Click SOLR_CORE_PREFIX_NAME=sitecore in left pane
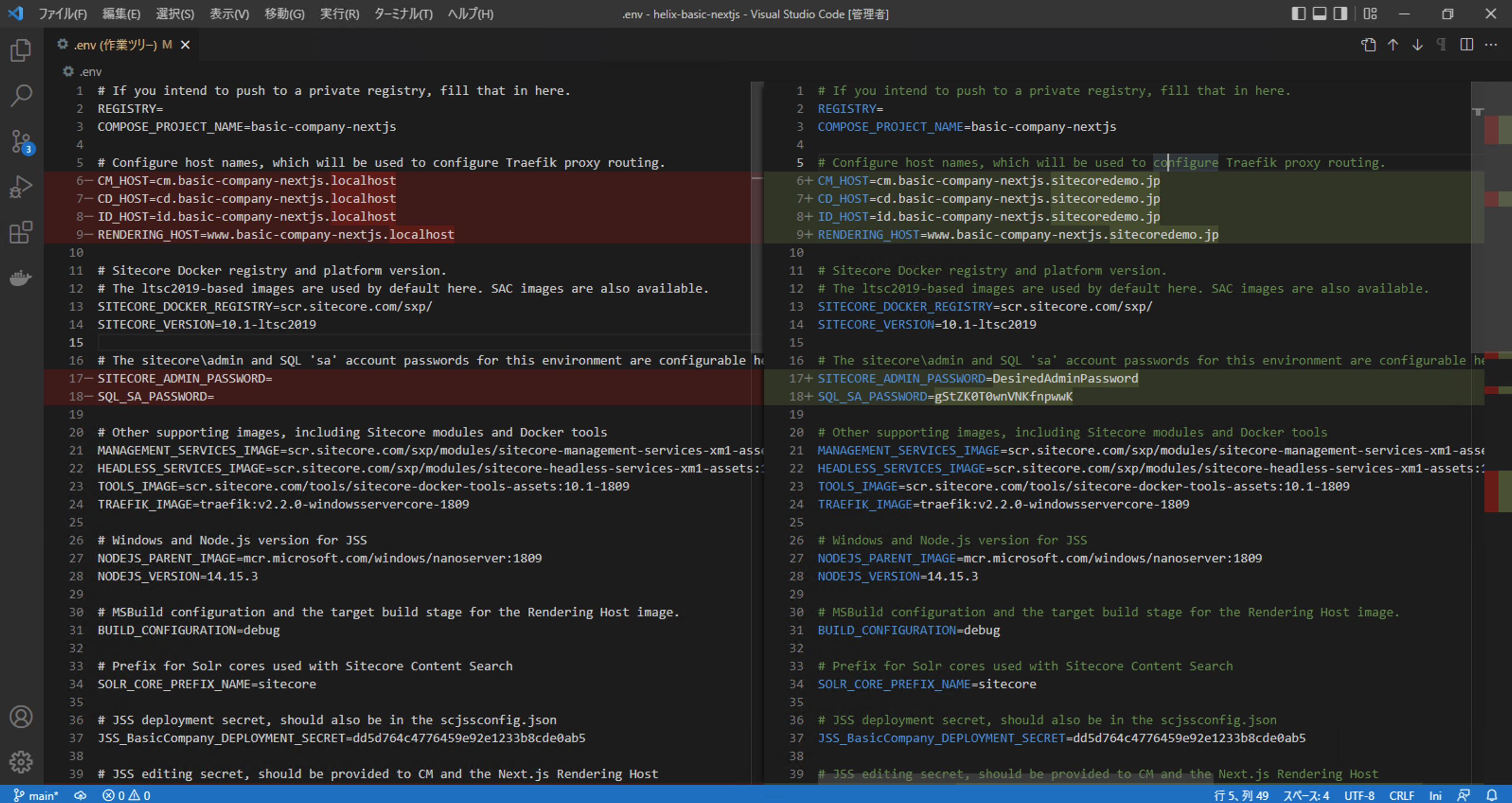 pyautogui.click(x=206, y=684)
